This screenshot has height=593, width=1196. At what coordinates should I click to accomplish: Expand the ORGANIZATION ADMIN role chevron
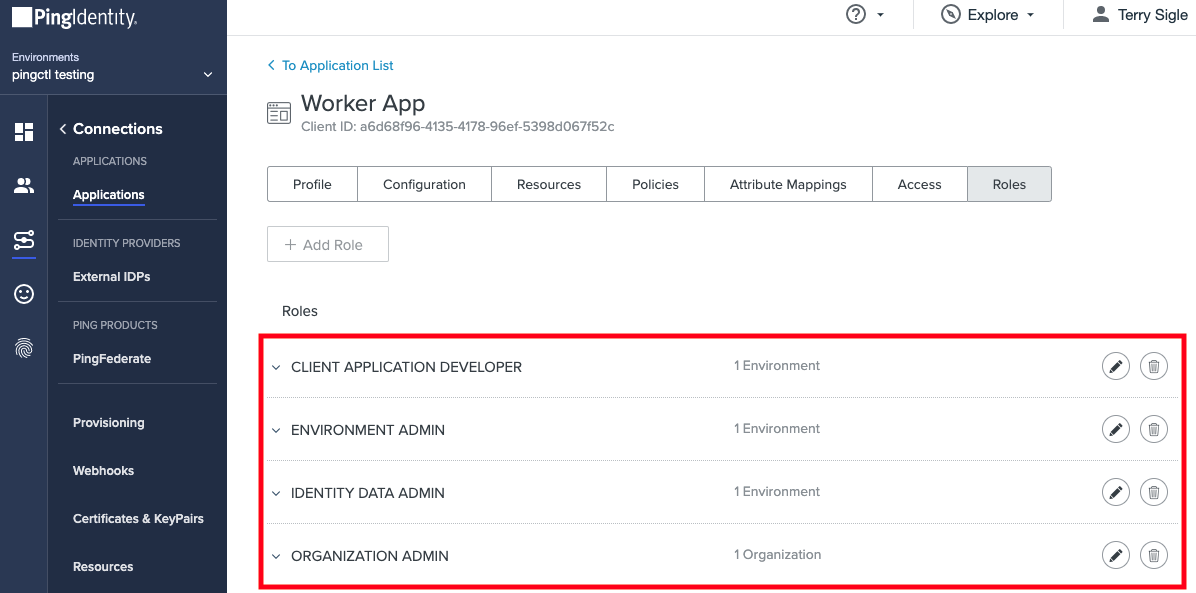pos(276,556)
